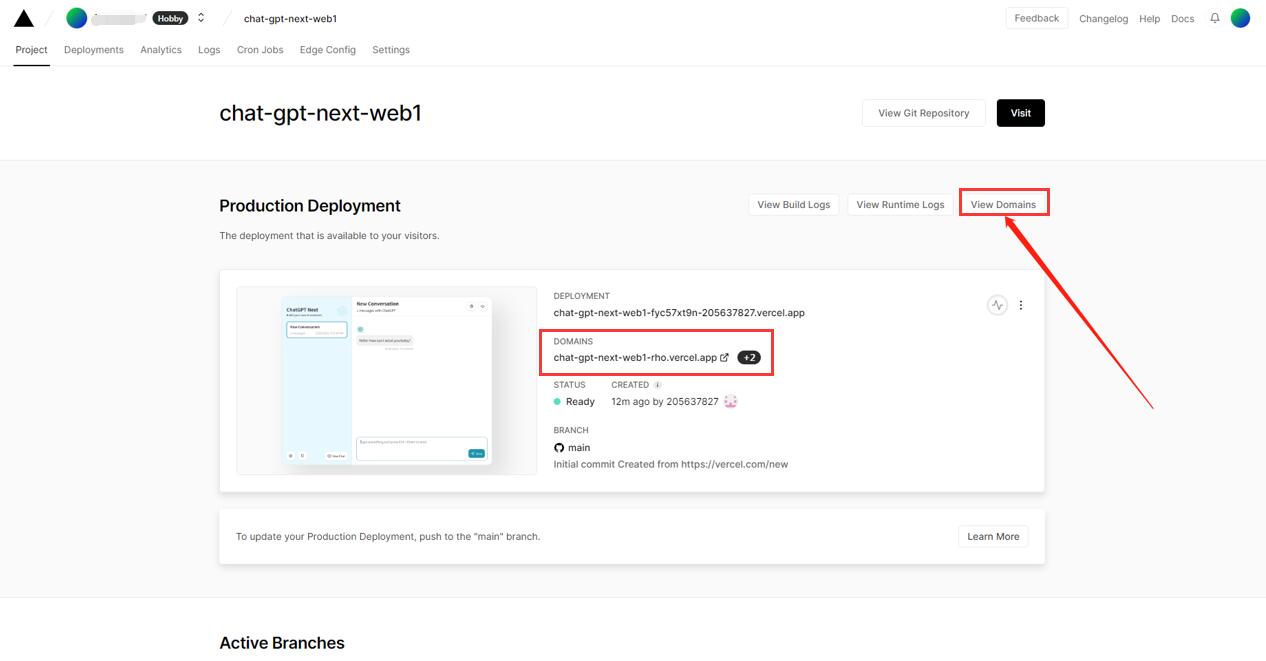Click the chat-gpt-next-web1 project heading

[x=320, y=113]
